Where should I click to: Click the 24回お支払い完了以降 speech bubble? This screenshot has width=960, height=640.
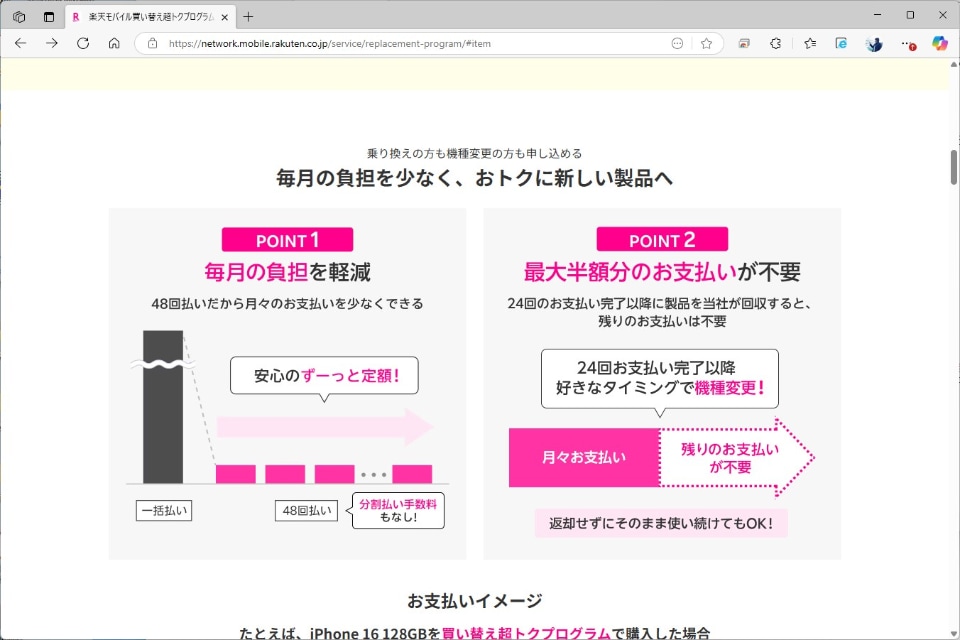pos(660,378)
